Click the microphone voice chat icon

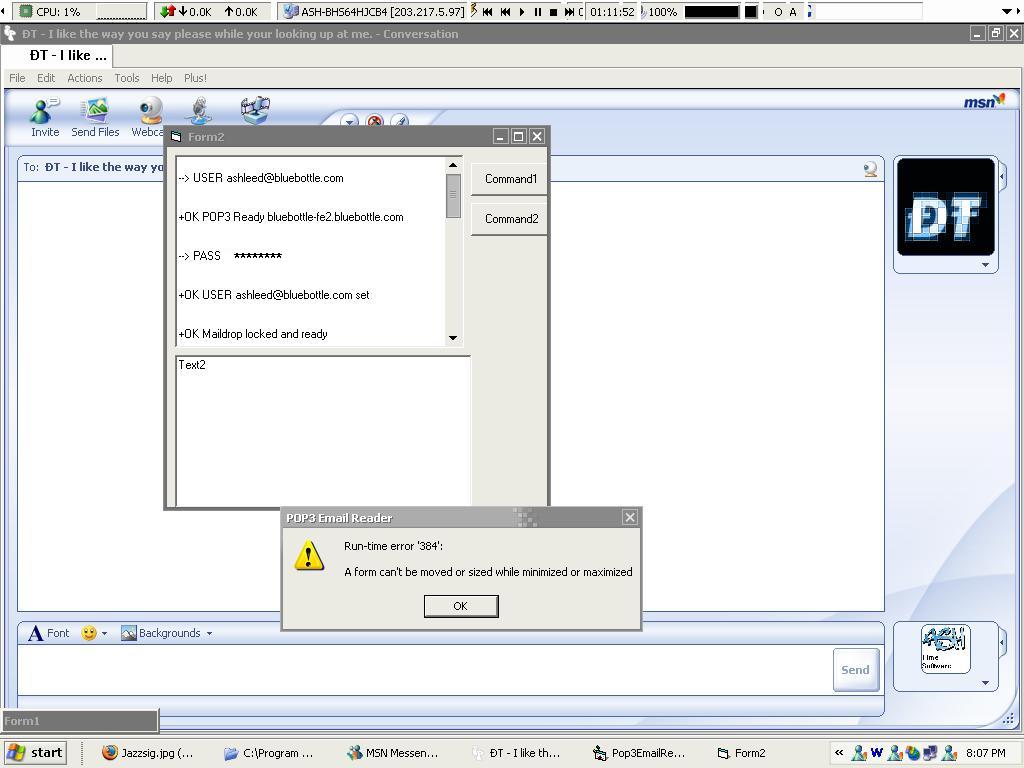point(201,110)
